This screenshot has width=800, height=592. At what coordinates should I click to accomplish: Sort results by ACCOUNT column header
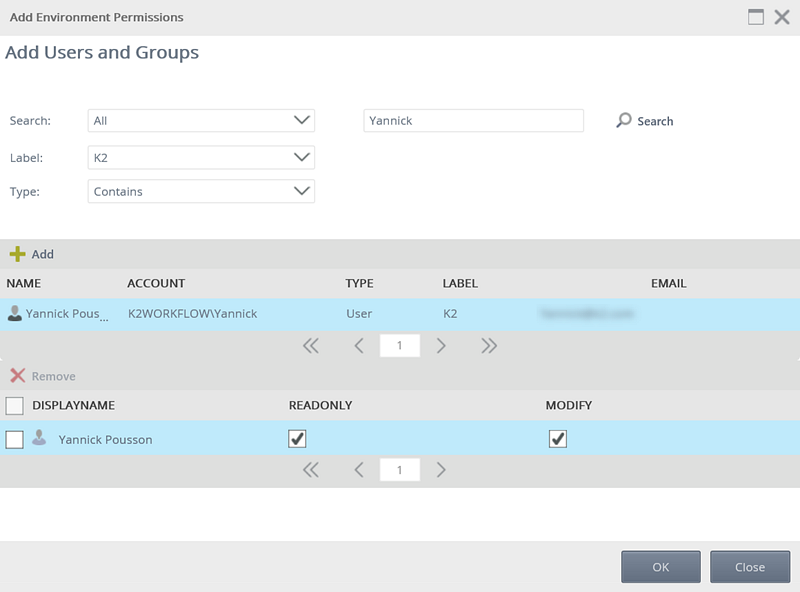[x=156, y=283]
